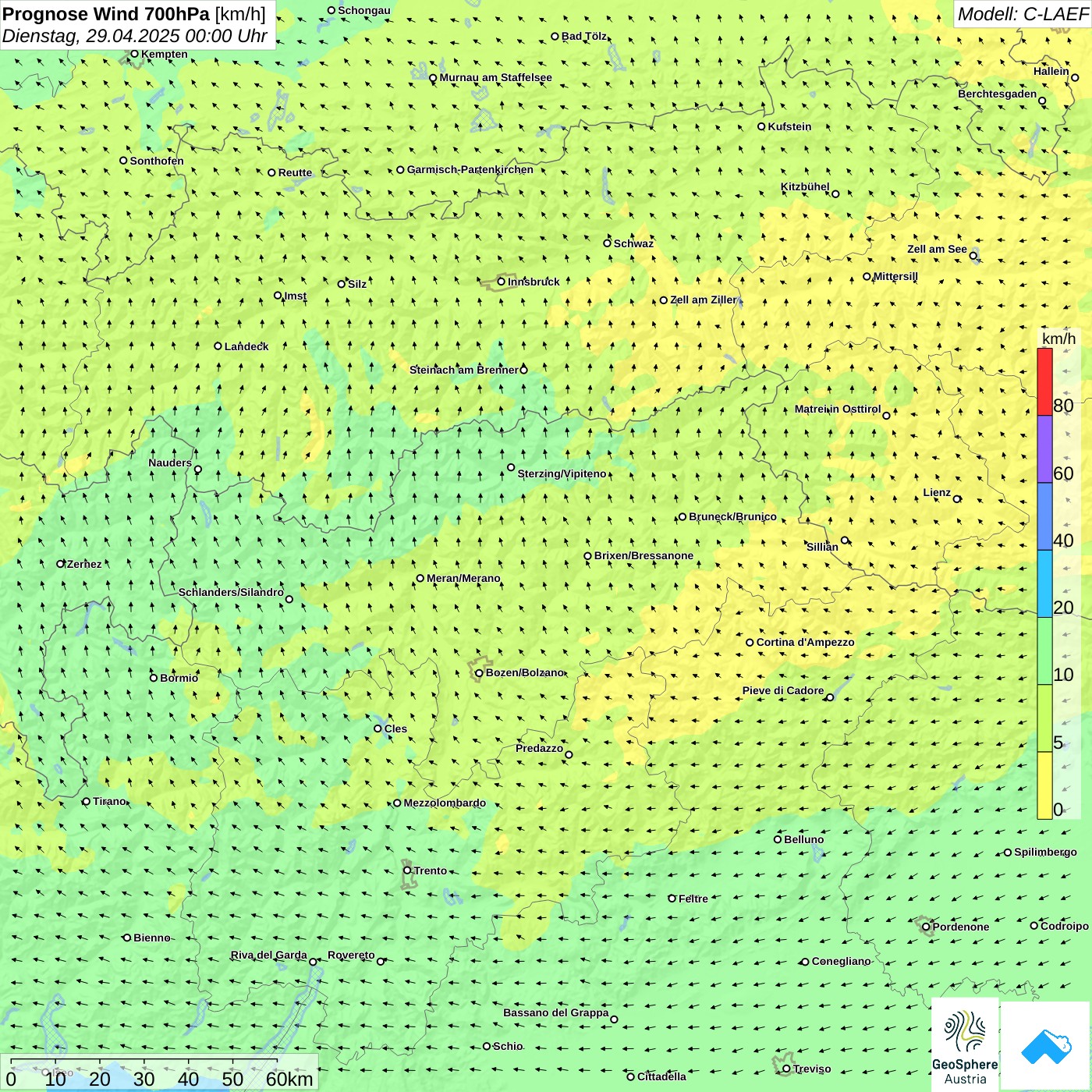Click the Mittersill city label
This screenshot has width=1092, height=1092.
point(895,276)
